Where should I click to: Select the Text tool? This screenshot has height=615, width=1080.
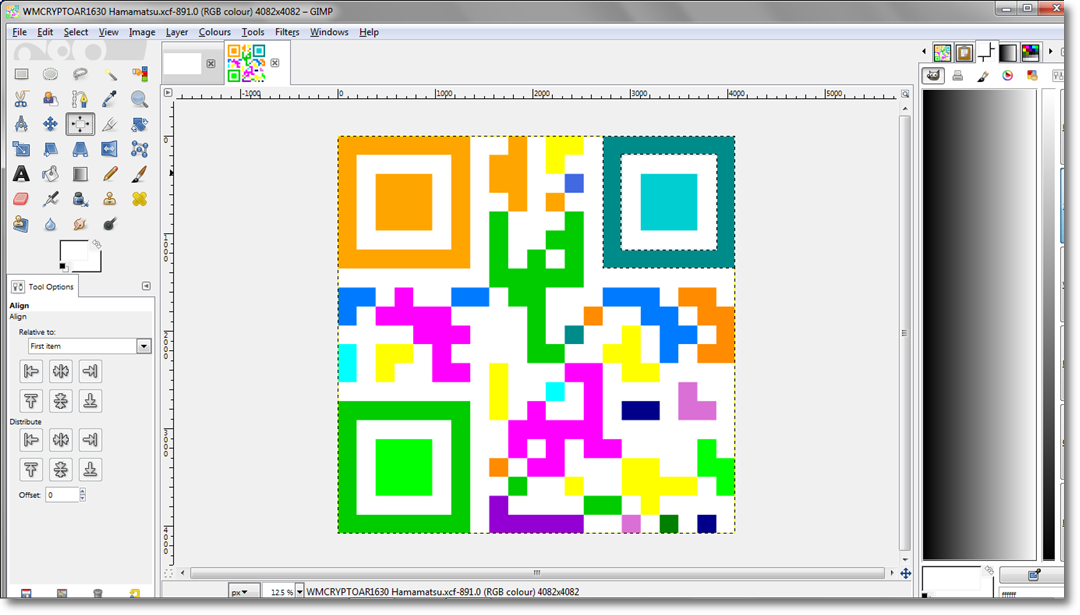coord(21,174)
